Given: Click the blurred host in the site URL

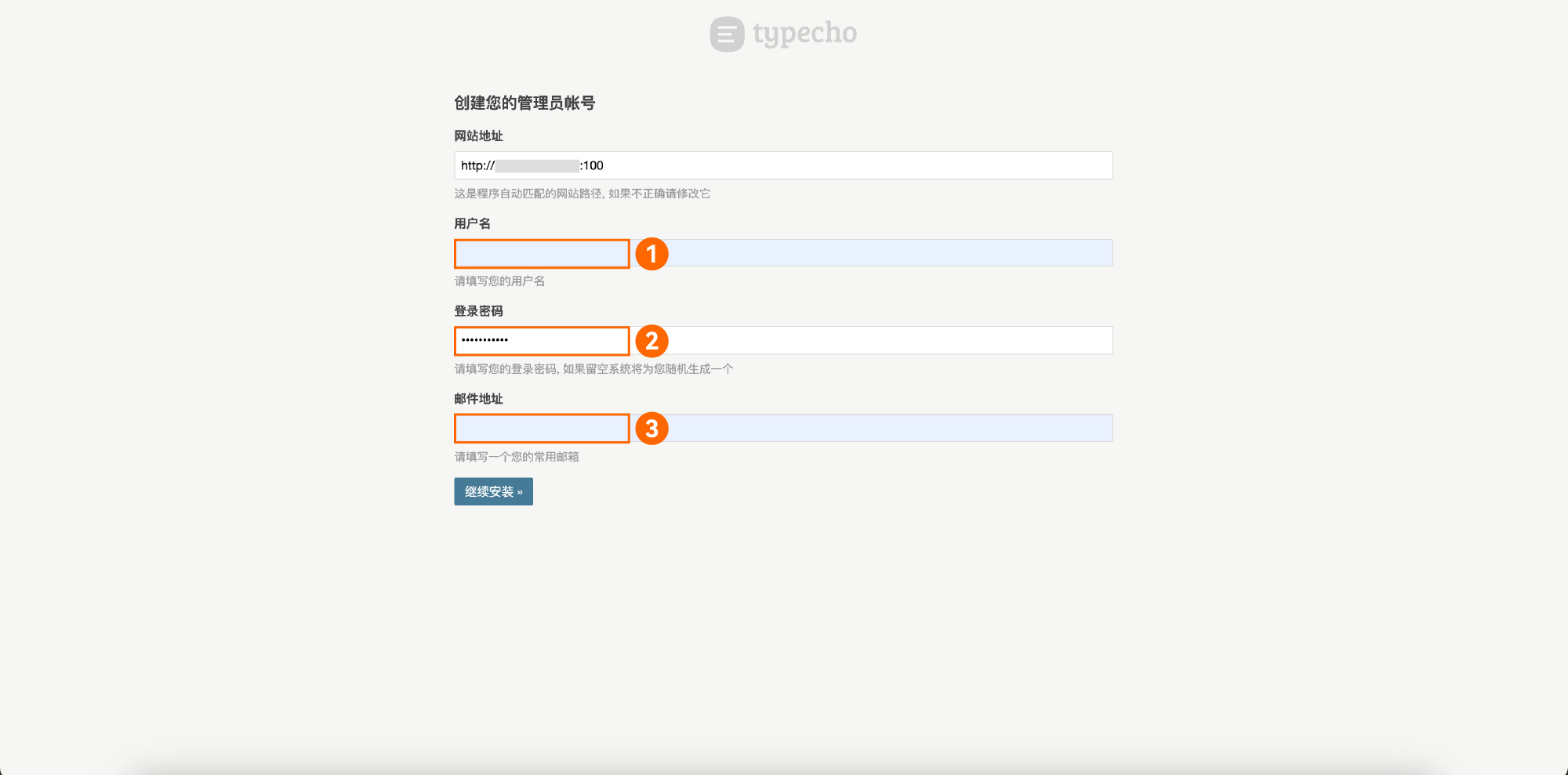Looking at the screenshot, I should pos(537,165).
